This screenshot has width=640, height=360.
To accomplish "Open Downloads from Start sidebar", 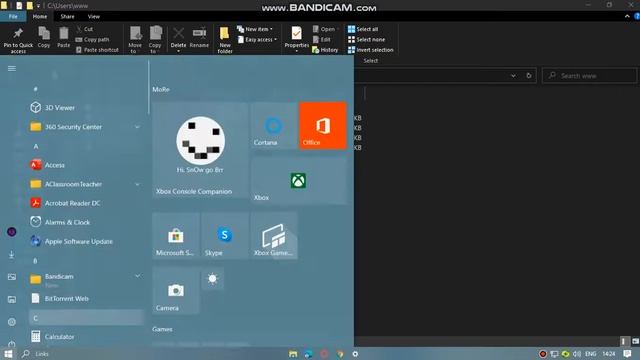I will click(x=12, y=255).
